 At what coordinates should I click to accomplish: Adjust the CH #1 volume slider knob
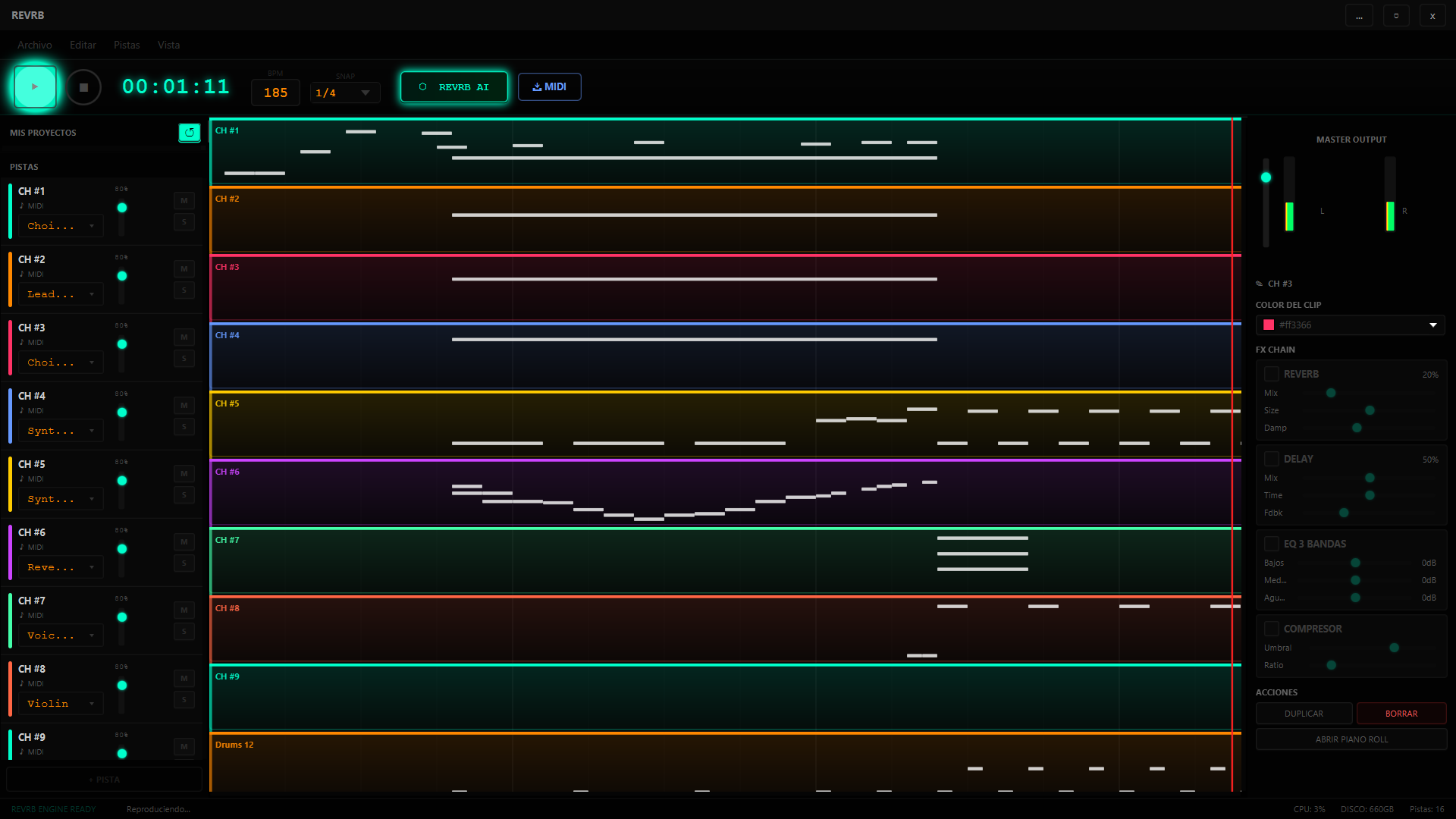coord(122,208)
